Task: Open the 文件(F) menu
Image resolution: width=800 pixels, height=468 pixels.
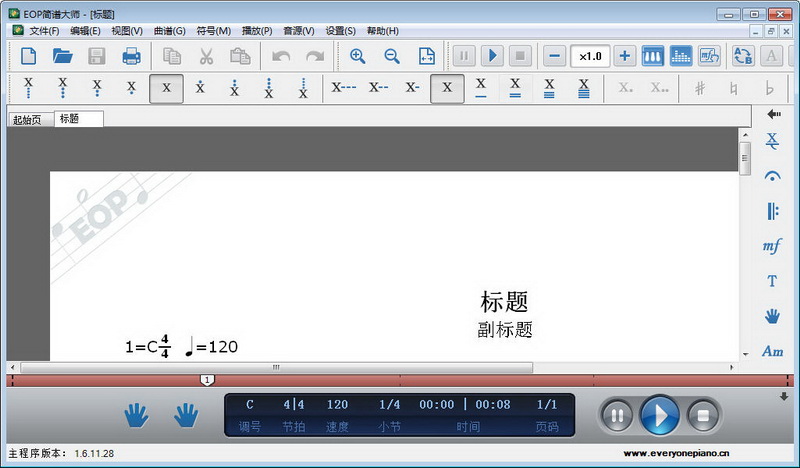Action: pos(44,31)
